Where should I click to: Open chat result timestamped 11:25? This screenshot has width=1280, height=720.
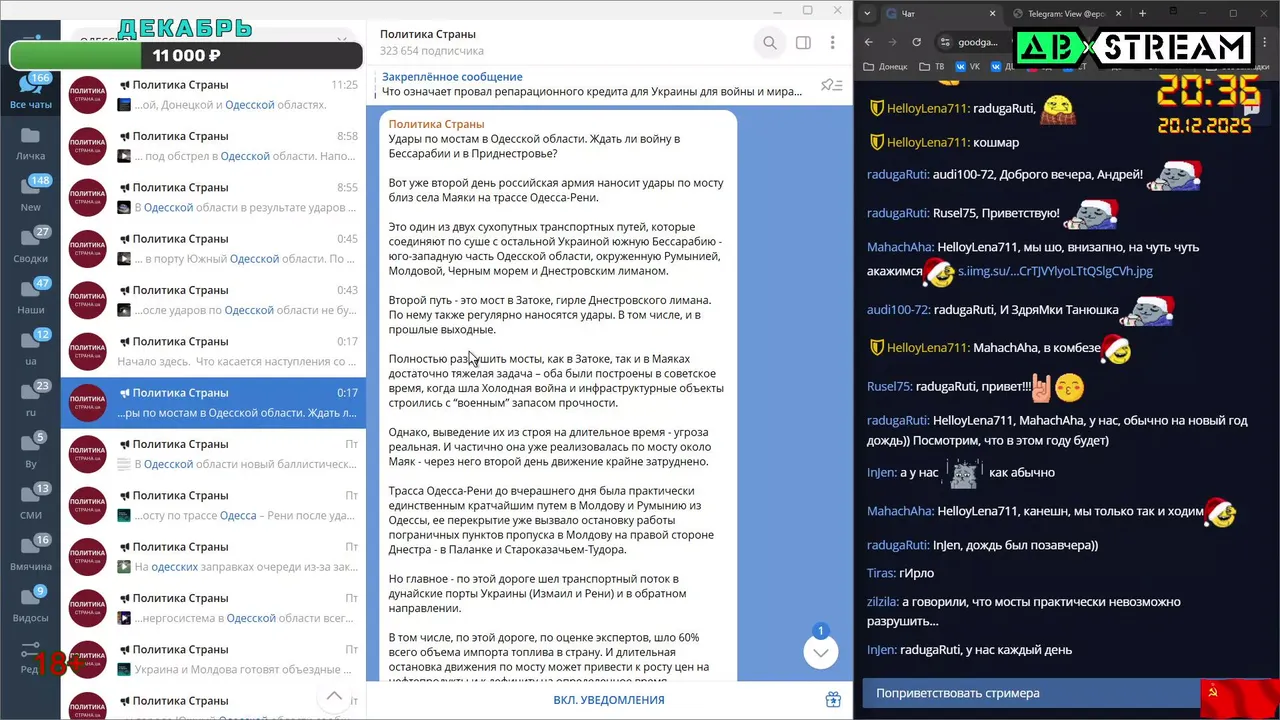(x=213, y=95)
